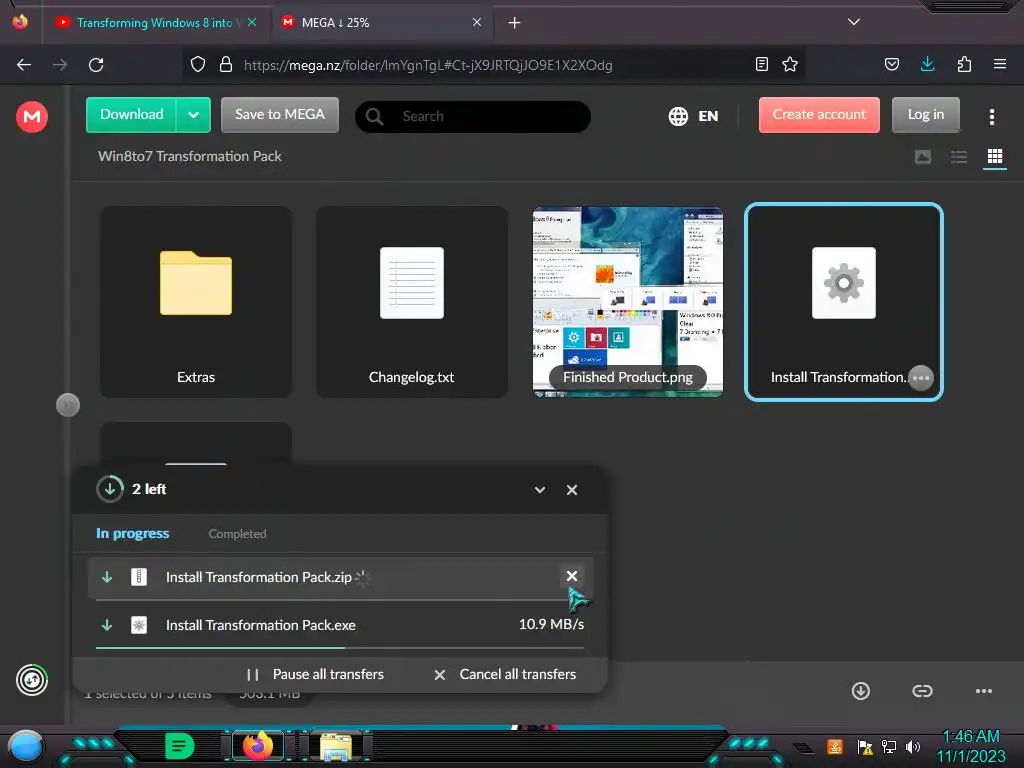Open the more options dots on Install Transformation tile

921,377
